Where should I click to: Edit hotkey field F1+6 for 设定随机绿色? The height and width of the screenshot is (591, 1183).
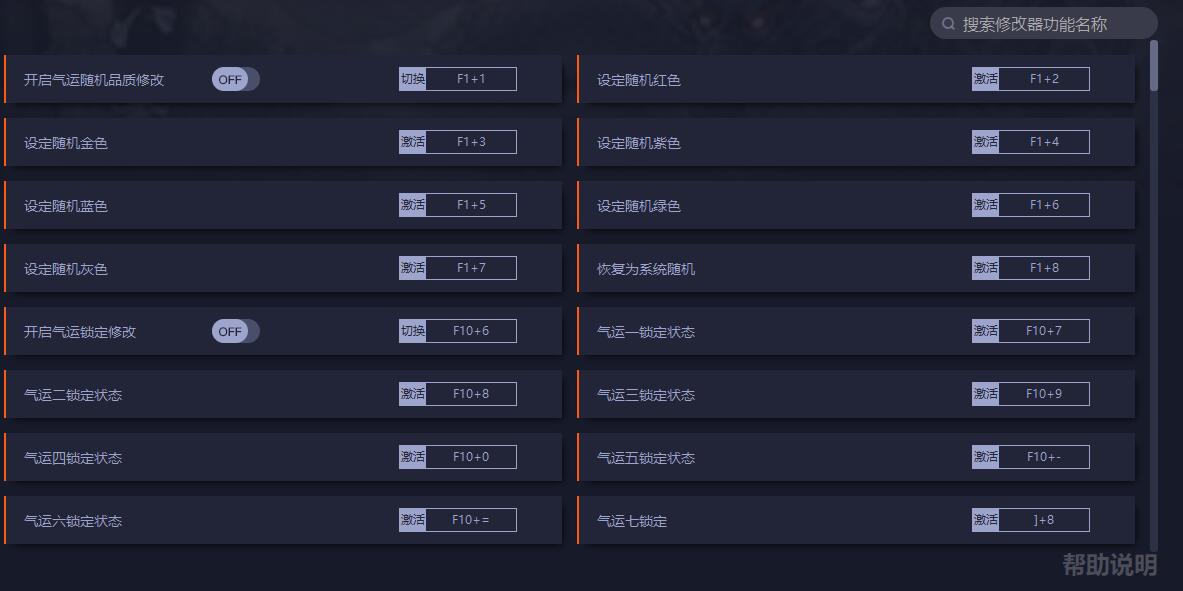coord(1044,205)
